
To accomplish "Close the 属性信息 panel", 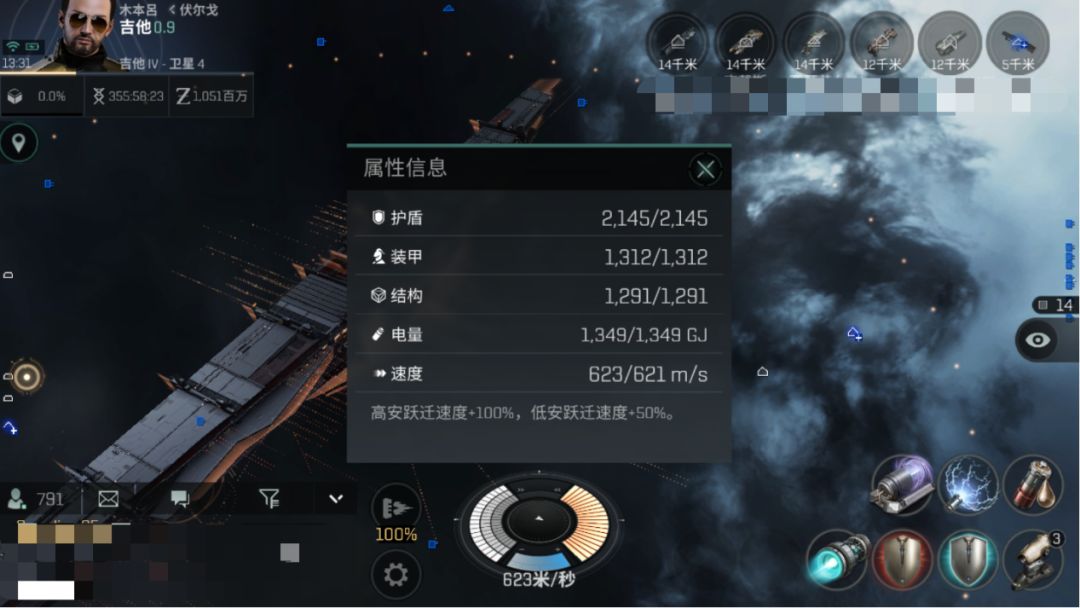I will coord(705,169).
